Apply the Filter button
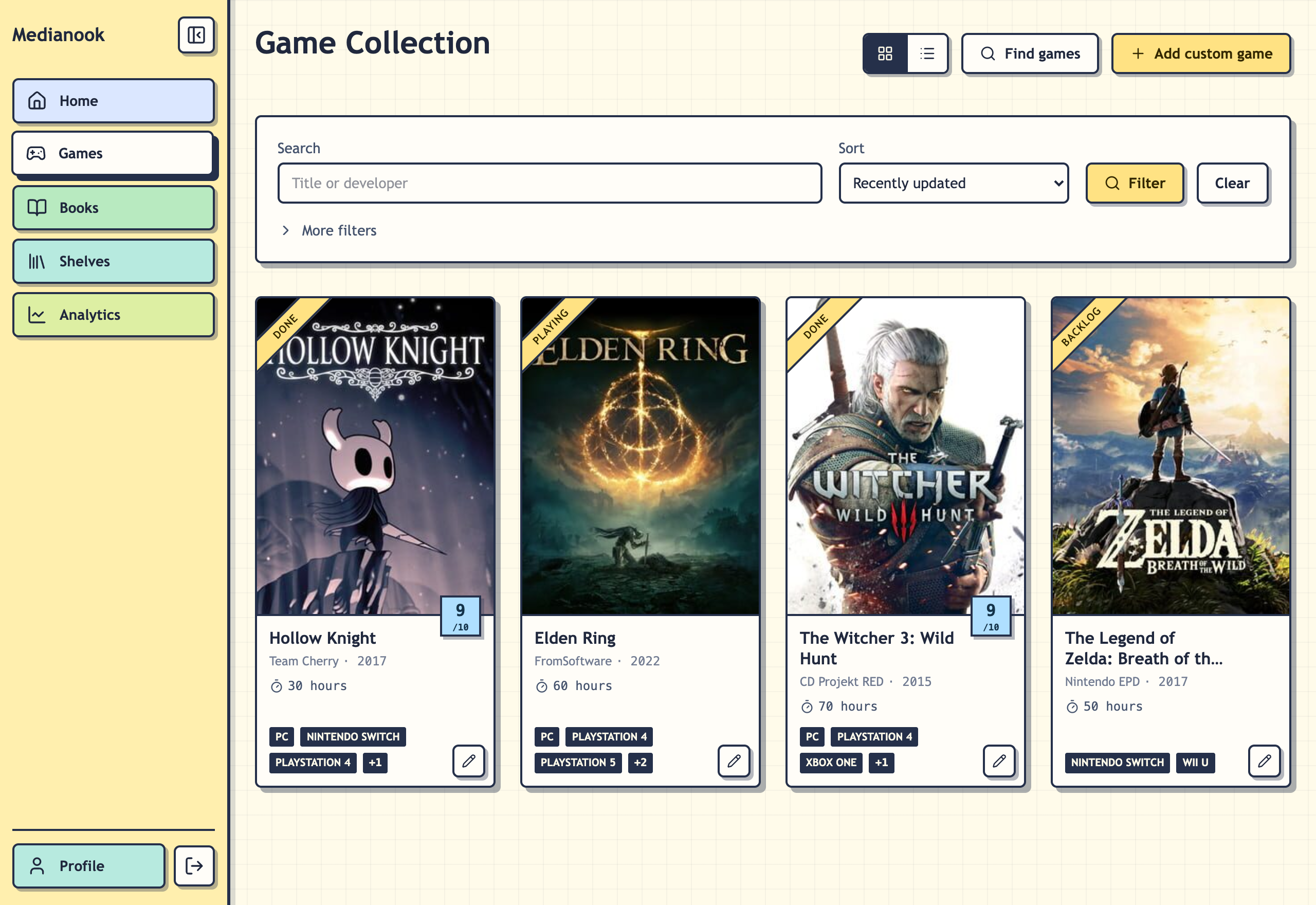The height and width of the screenshot is (905, 1316). point(1135,183)
